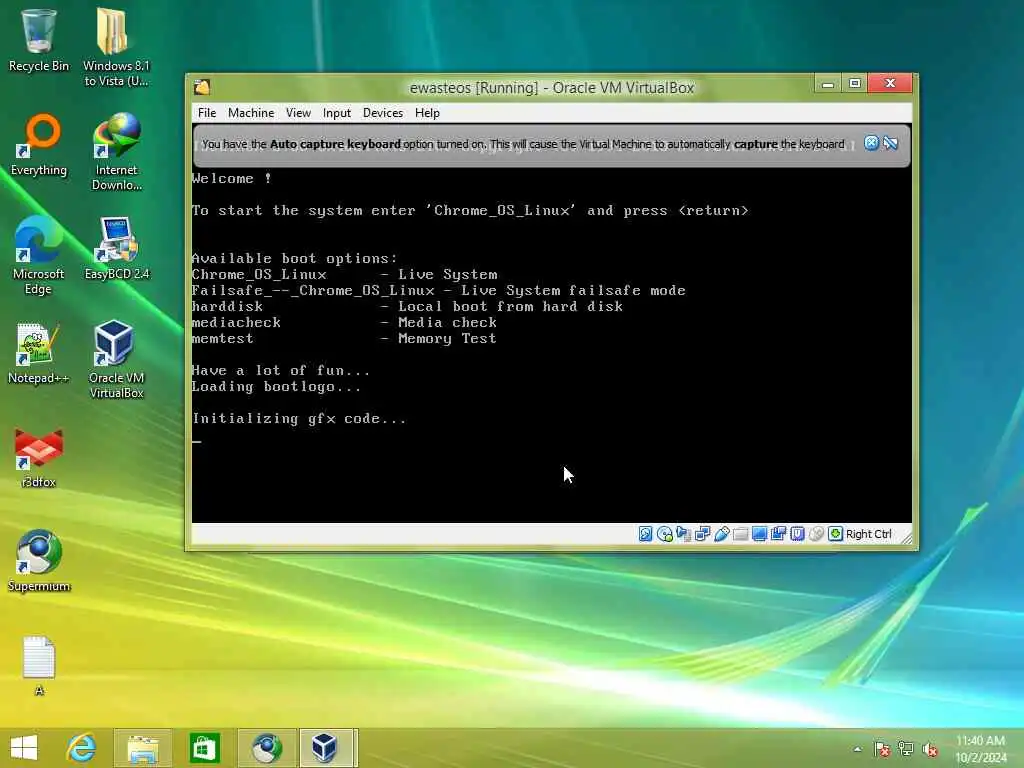Select the Internet Download Manager shortcut
This screenshot has width=1024, height=768.
tap(116, 152)
